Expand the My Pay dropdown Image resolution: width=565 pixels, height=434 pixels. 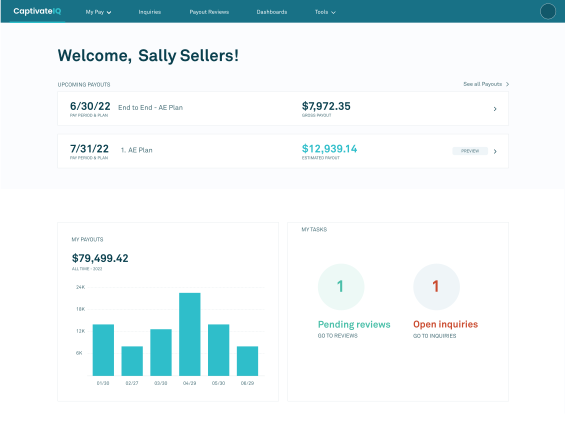(98, 12)
